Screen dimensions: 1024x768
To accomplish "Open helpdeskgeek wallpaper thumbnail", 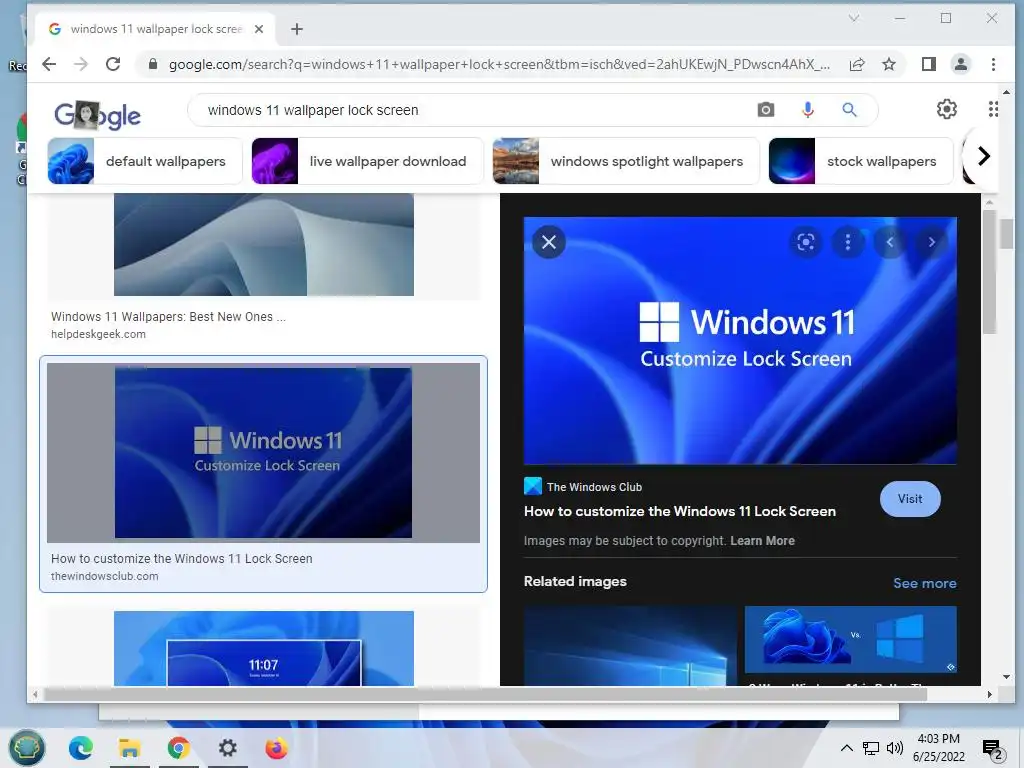I will tap(264, 244).
